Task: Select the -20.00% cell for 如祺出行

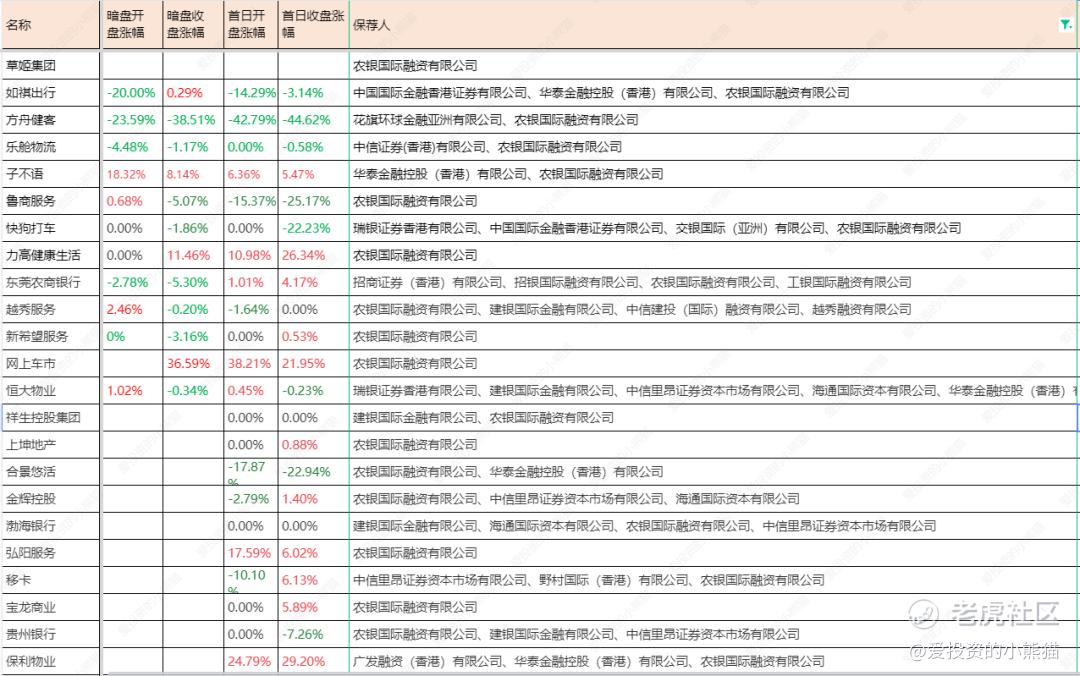Action: click(132, 92)
